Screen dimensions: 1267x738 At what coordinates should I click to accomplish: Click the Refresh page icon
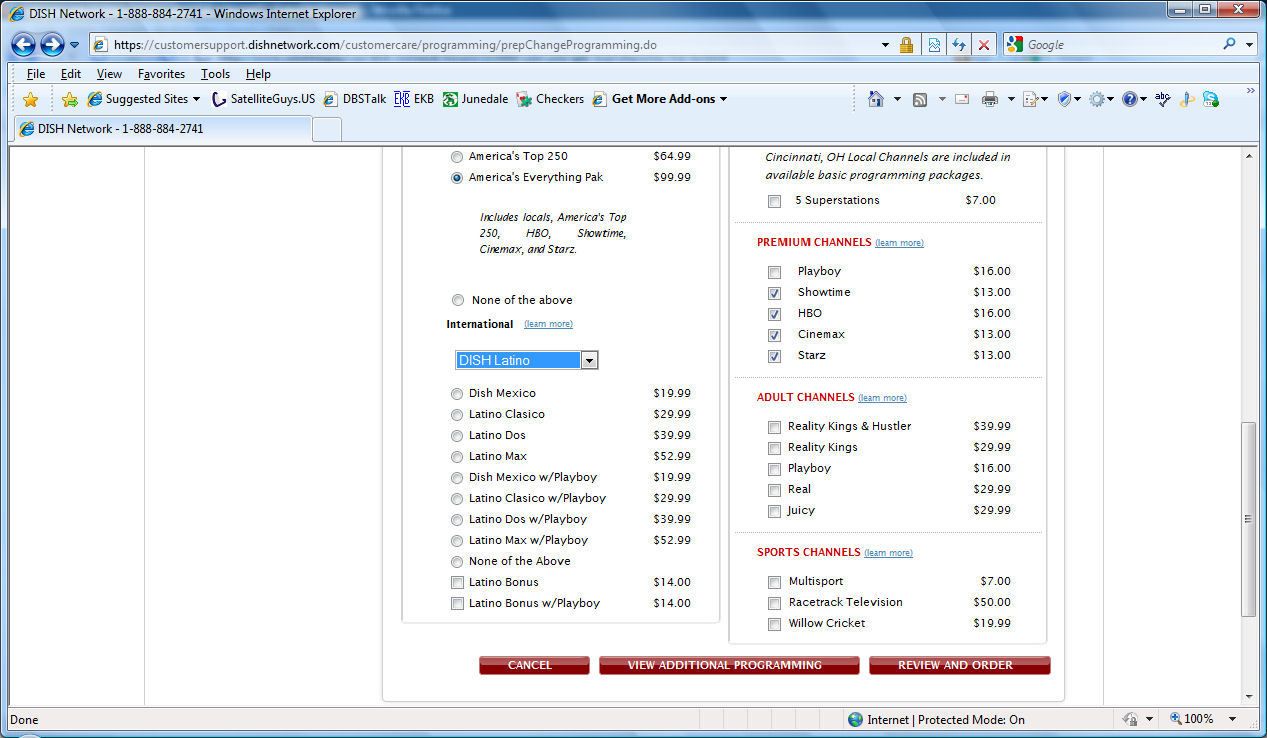click(959, 45)
